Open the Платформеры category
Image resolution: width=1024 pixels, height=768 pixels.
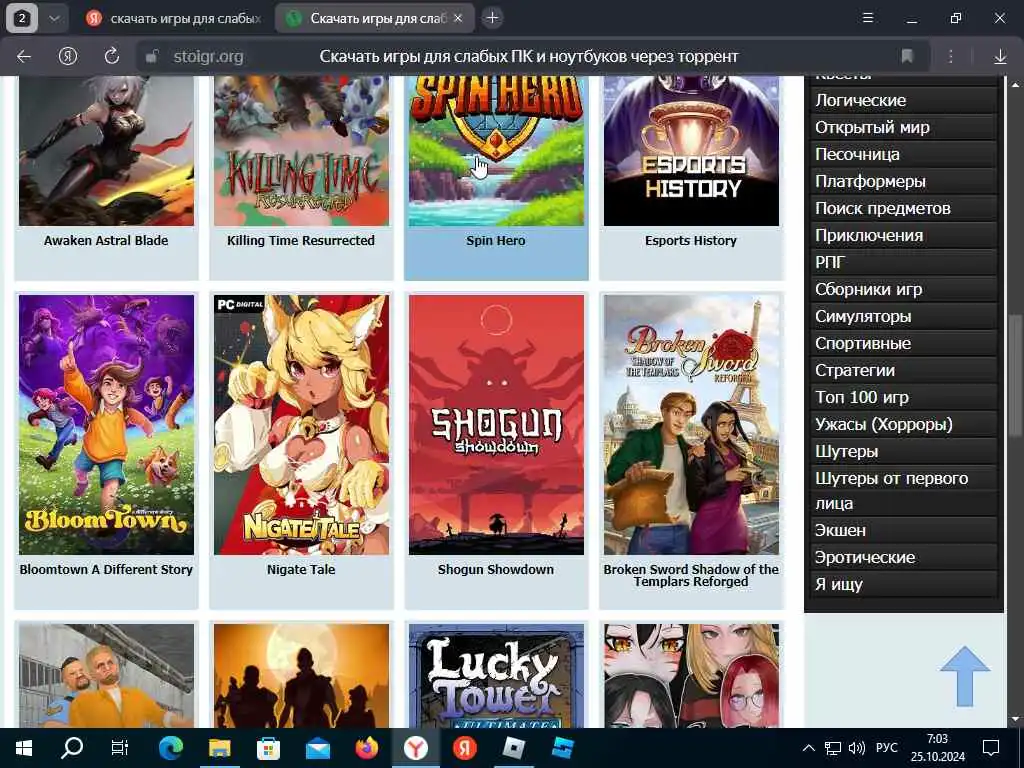pos(904,181)
